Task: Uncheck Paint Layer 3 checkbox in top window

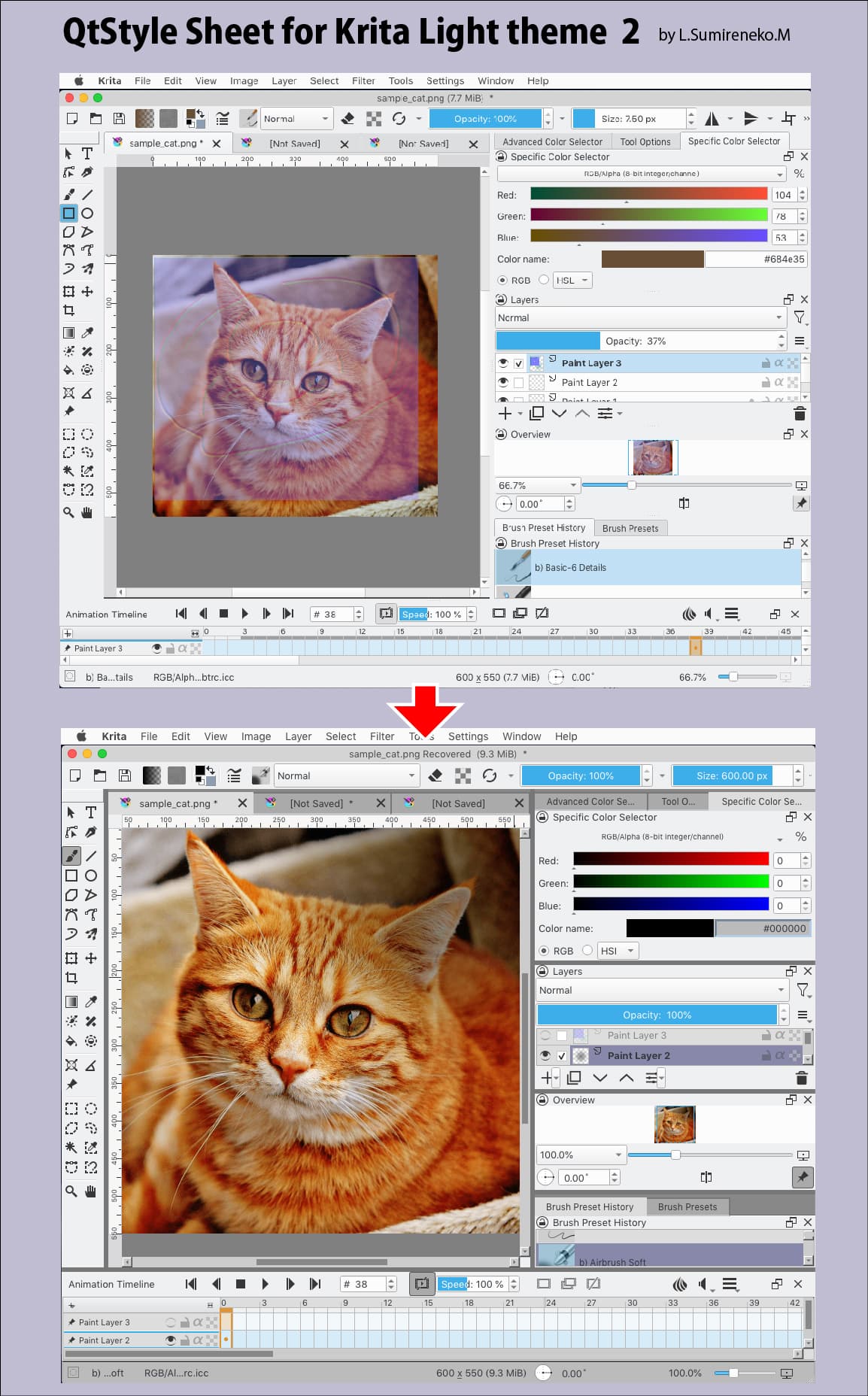Action: point(519,363)
